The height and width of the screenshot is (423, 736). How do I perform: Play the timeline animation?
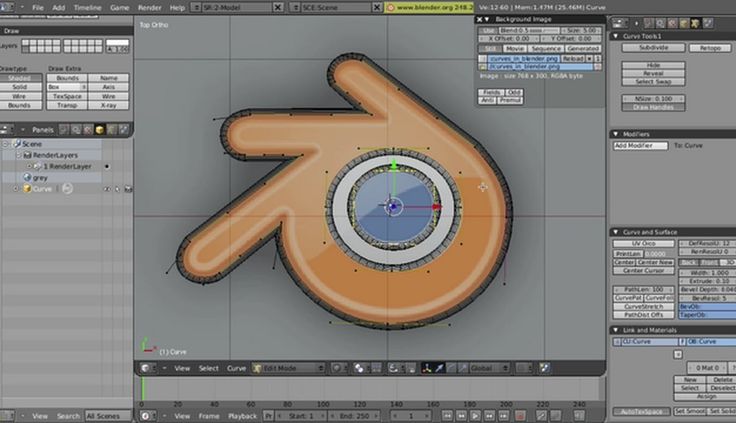click(475, 416)
